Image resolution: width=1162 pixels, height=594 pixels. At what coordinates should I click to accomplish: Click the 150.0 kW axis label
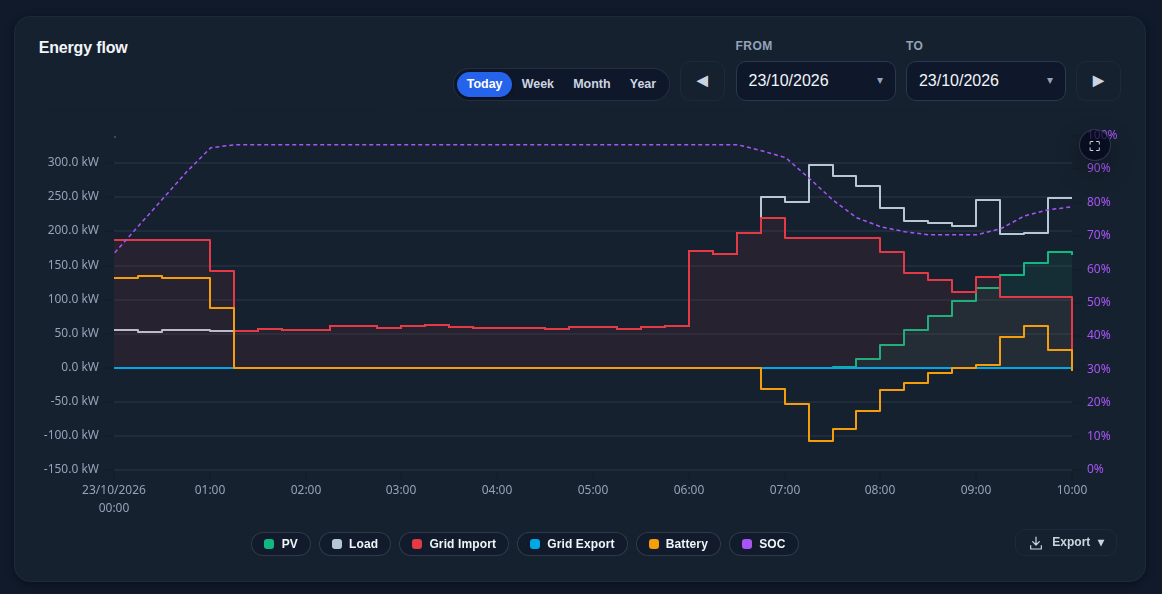point(73,265)
